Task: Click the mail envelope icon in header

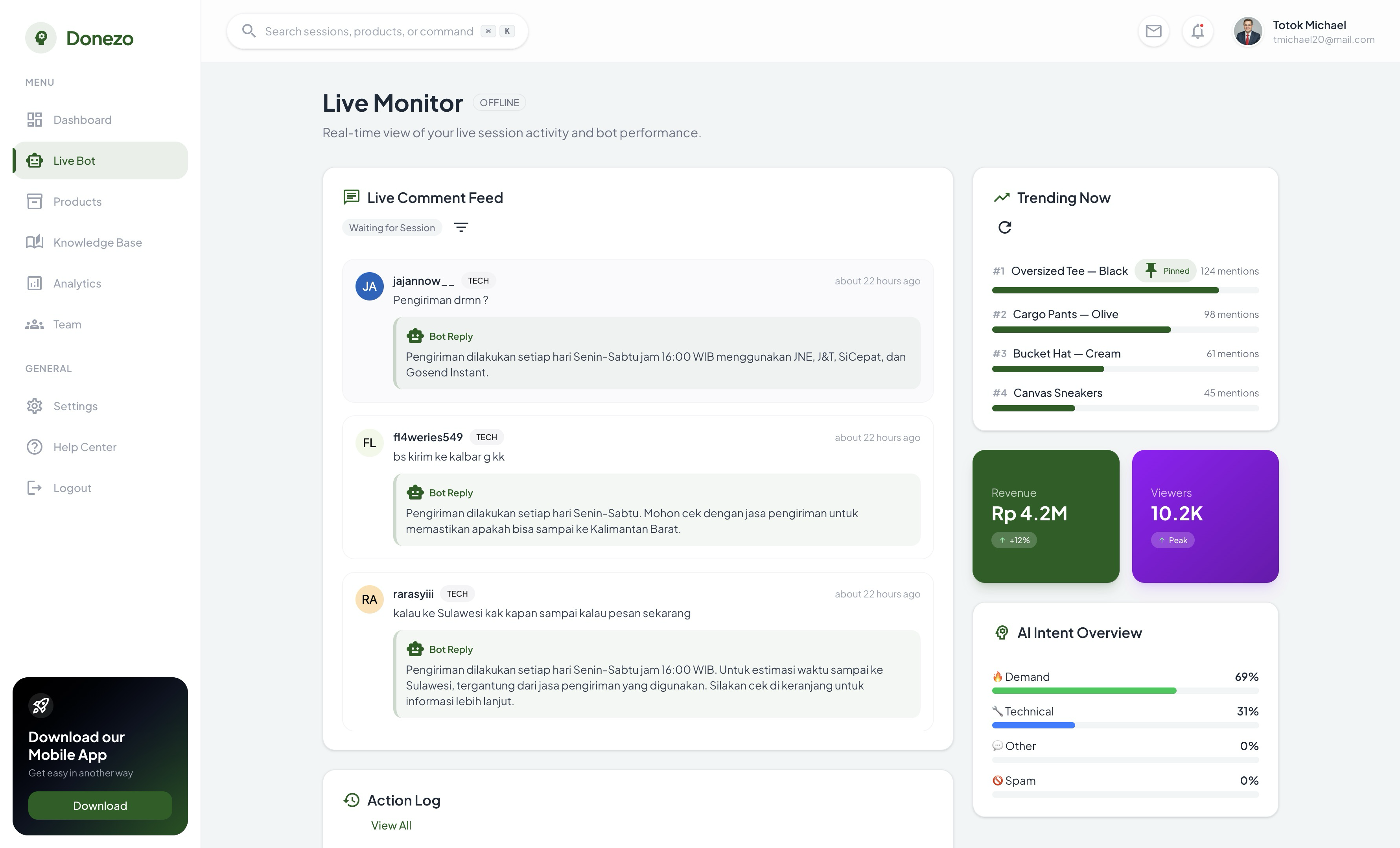Action: [1153, 31]
